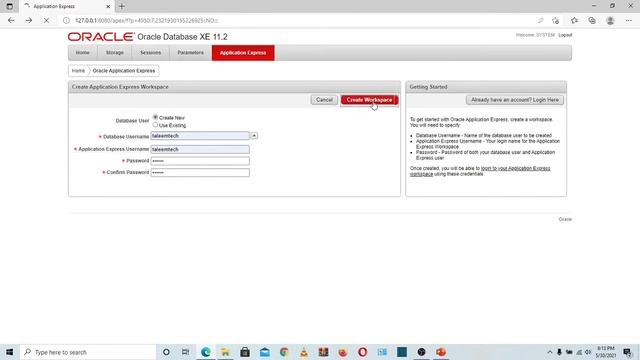Click the address bar URL

[147, 20]
